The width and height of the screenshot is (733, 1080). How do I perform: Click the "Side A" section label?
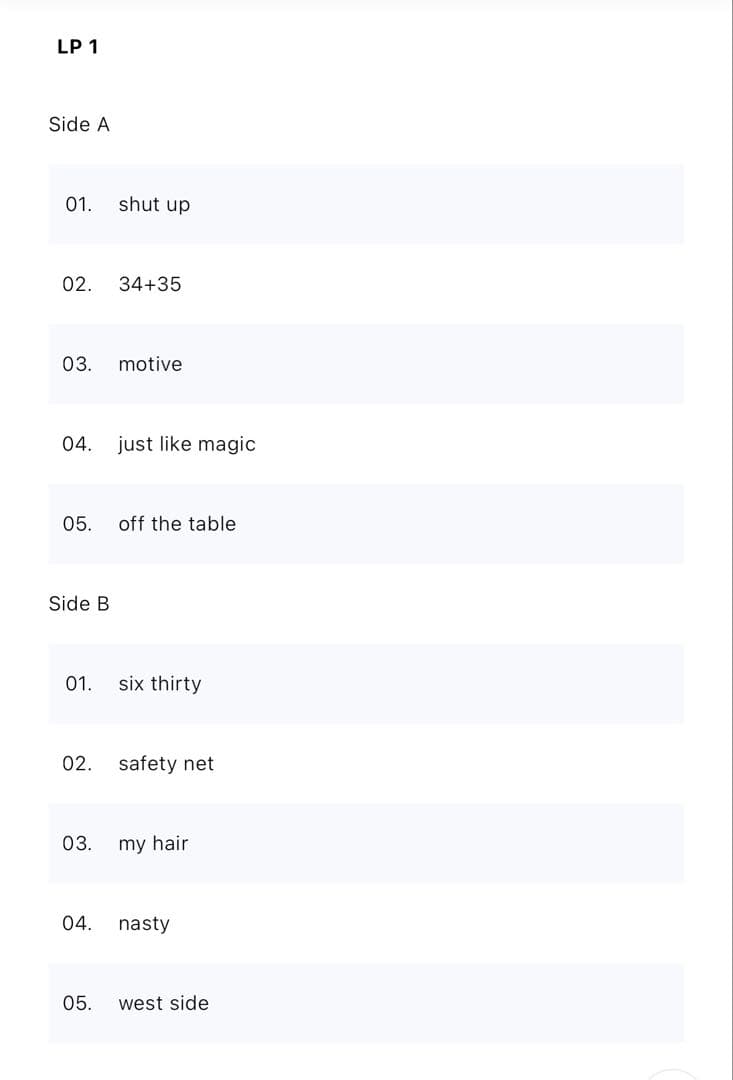click(79, 125)
